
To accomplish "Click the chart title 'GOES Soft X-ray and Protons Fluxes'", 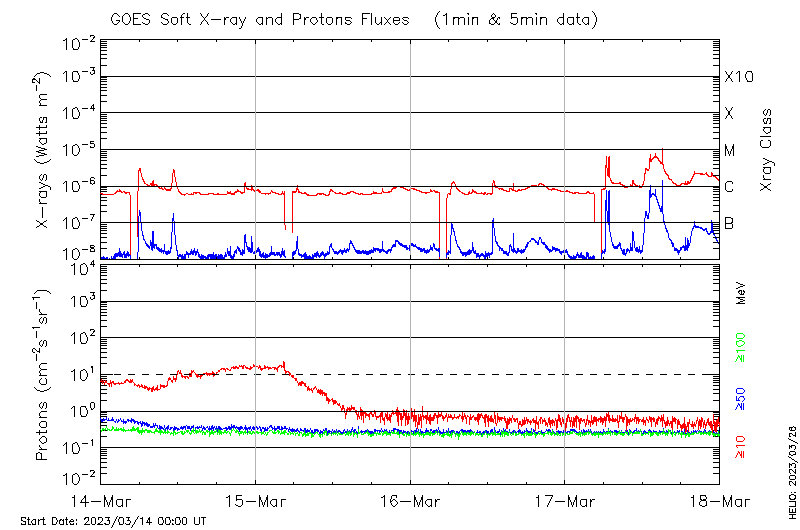I will [x=260, y=20].
